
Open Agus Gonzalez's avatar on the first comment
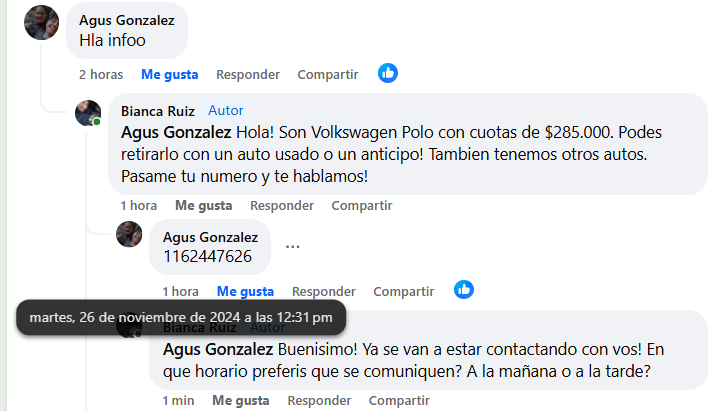(x=41, y=23)
